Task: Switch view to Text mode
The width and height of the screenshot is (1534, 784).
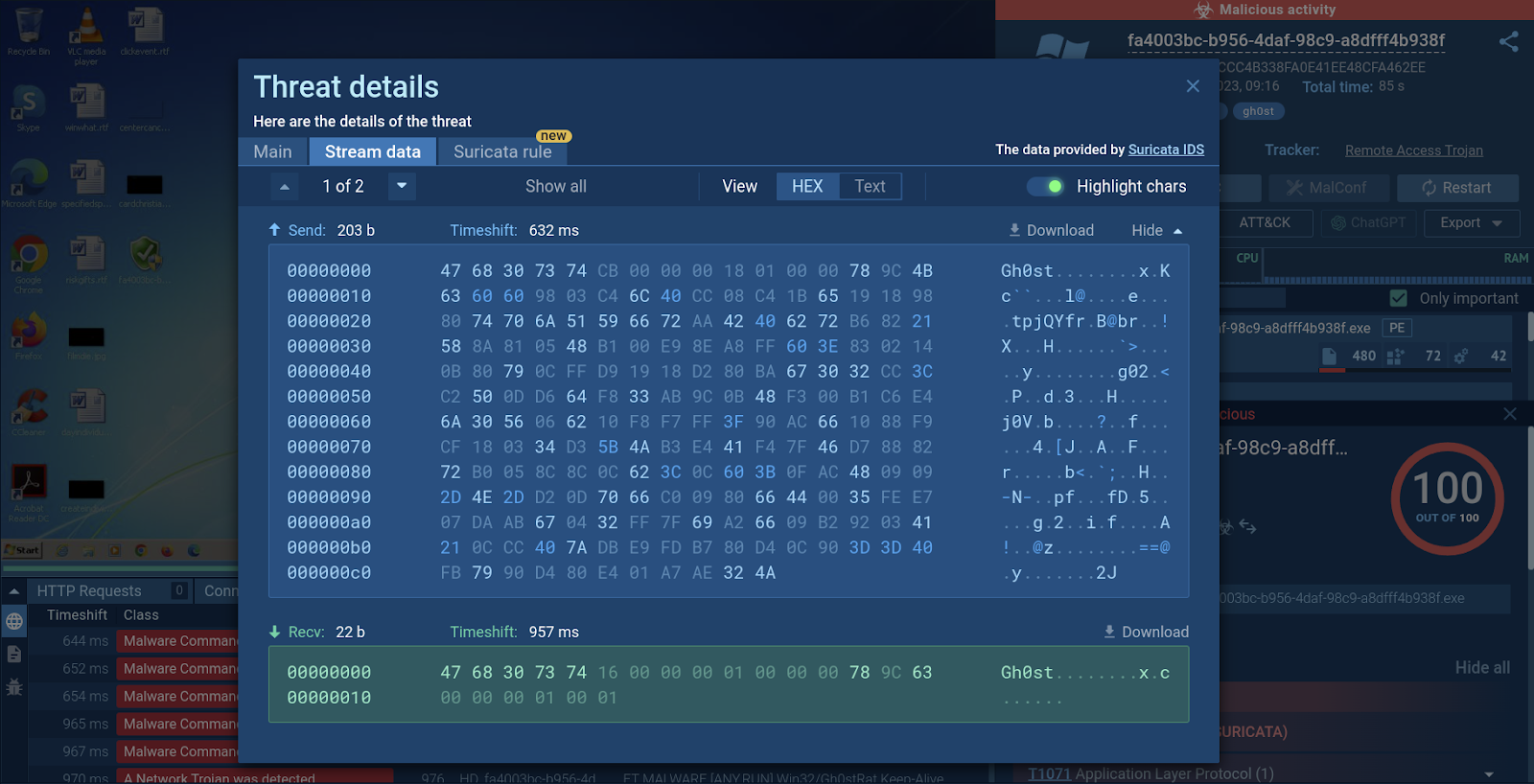Action: point(870,186)
